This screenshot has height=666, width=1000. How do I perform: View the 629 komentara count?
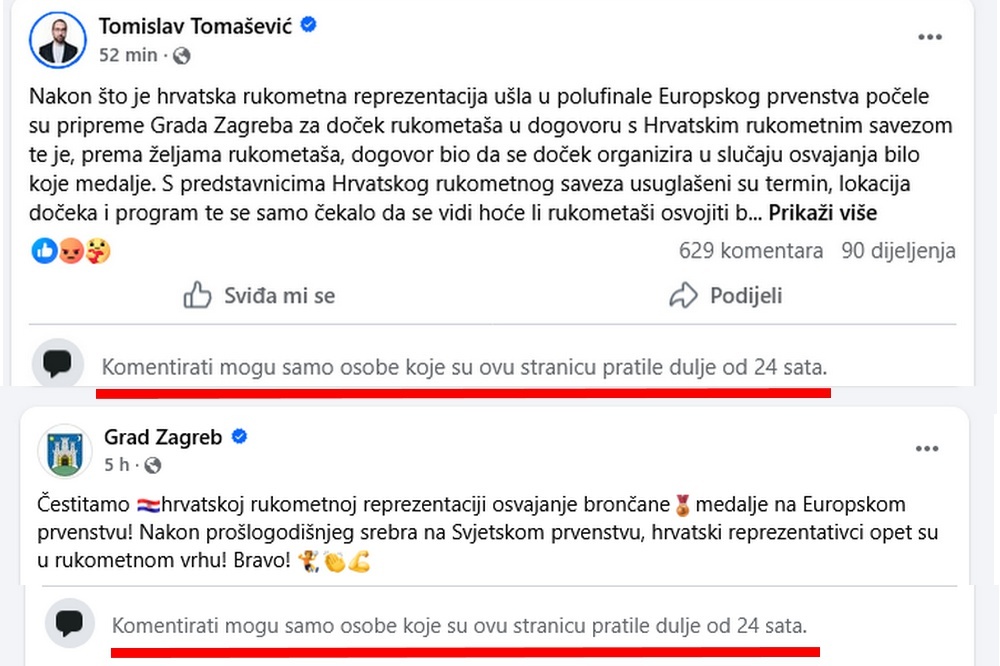coord(750,250)
